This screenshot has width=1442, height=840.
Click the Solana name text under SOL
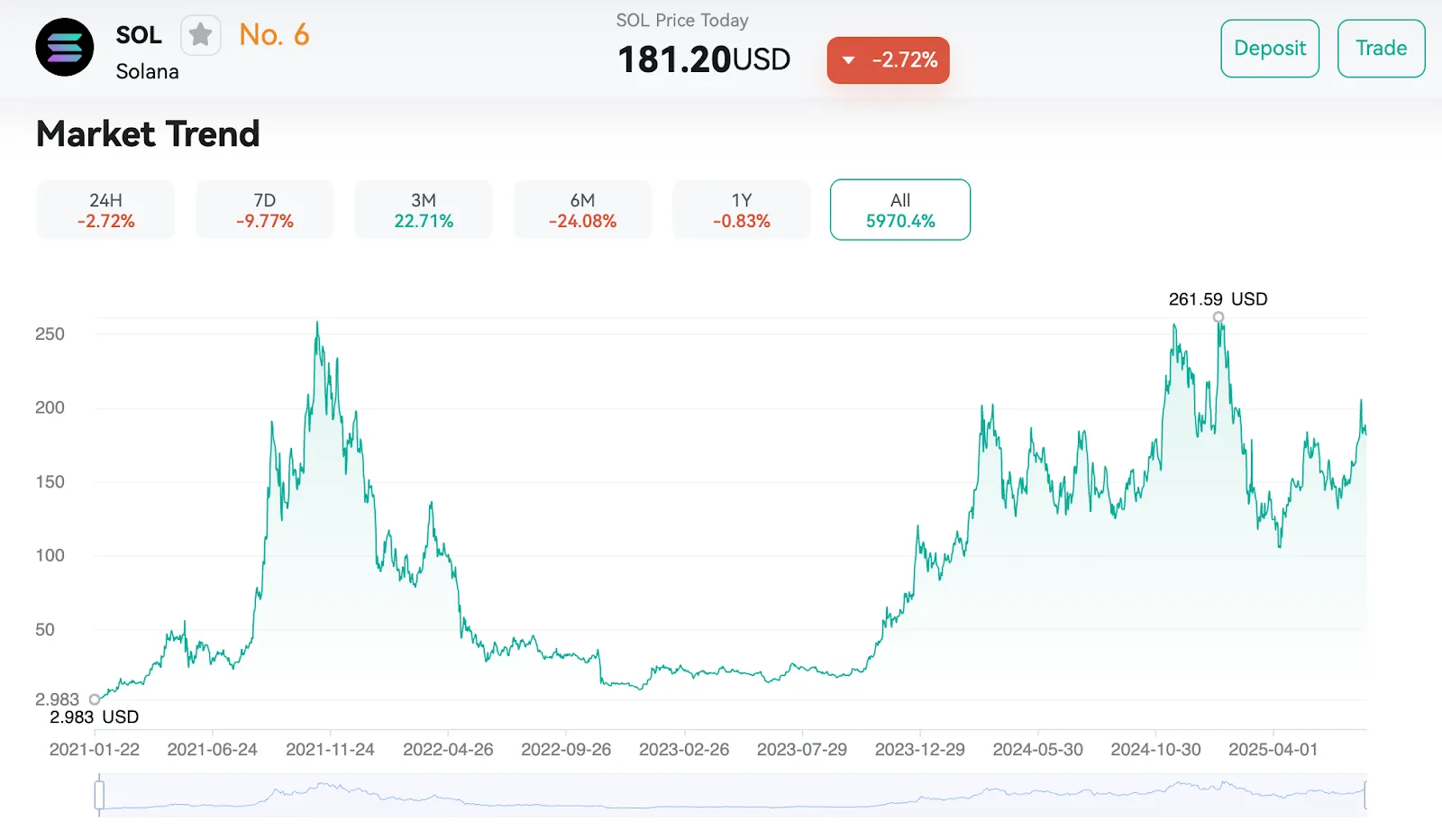coord(147,72)
